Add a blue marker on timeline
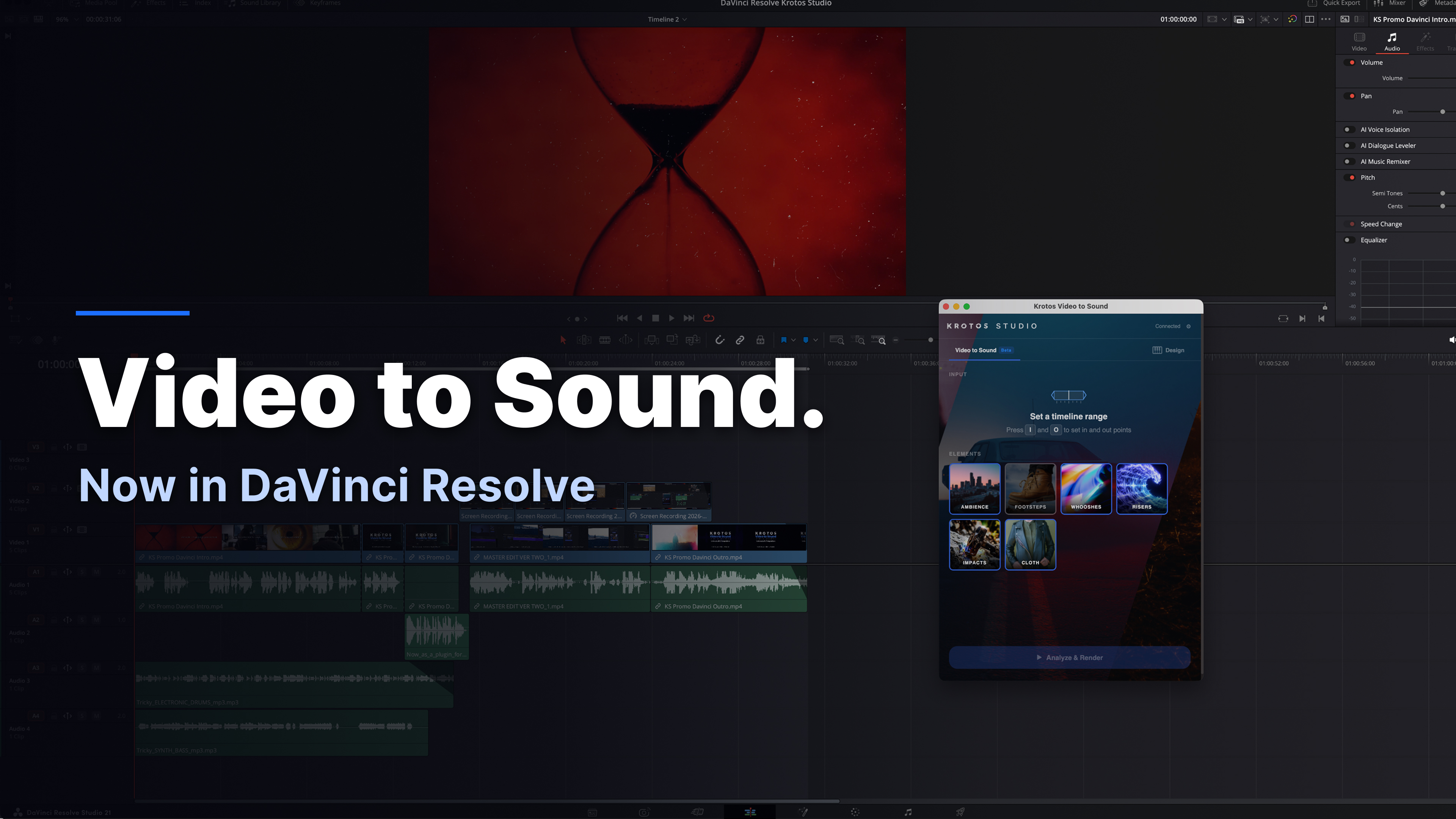1456x819 pixels. (805, 340)
